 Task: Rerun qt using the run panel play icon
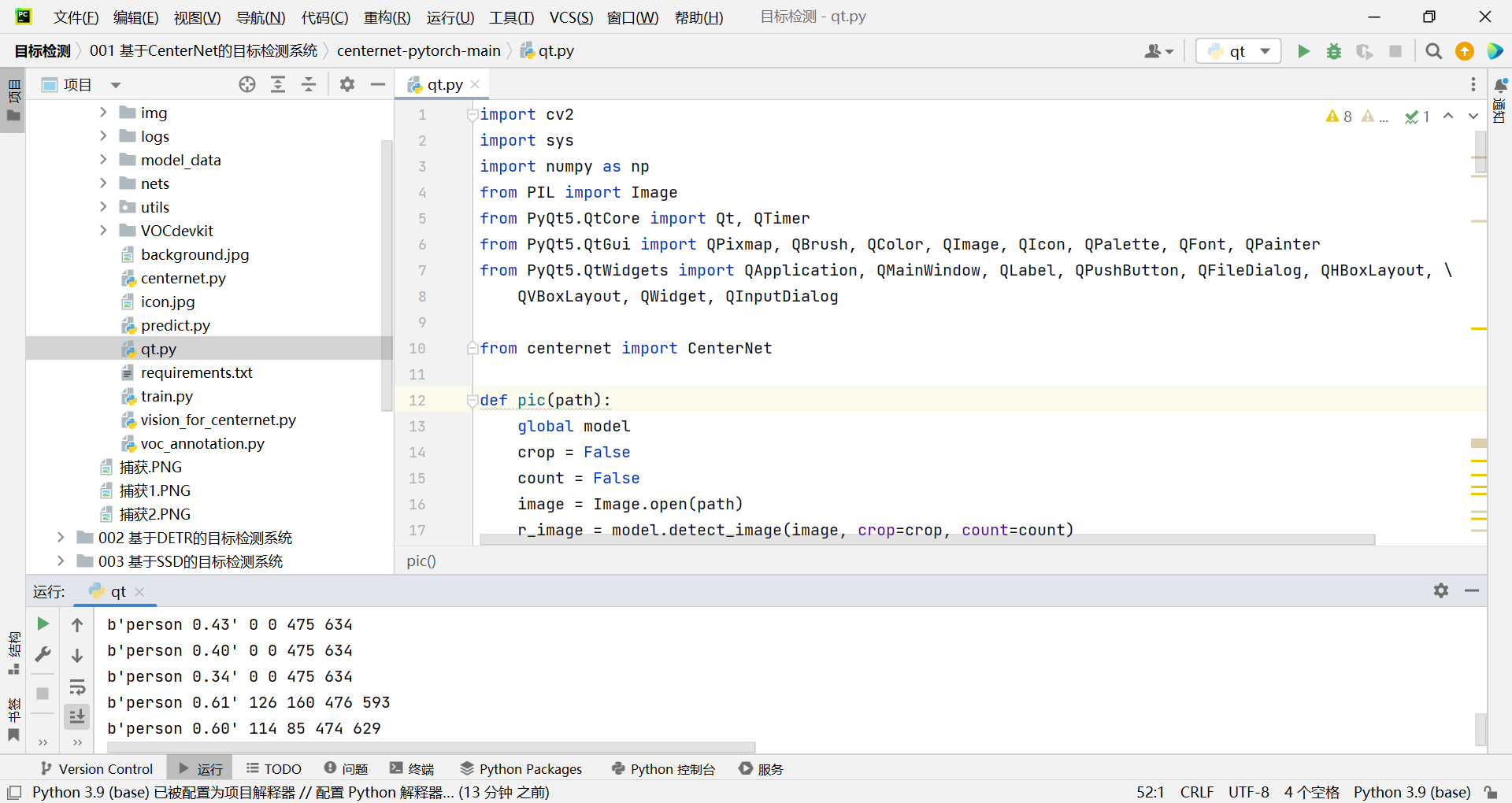[43, 624]
